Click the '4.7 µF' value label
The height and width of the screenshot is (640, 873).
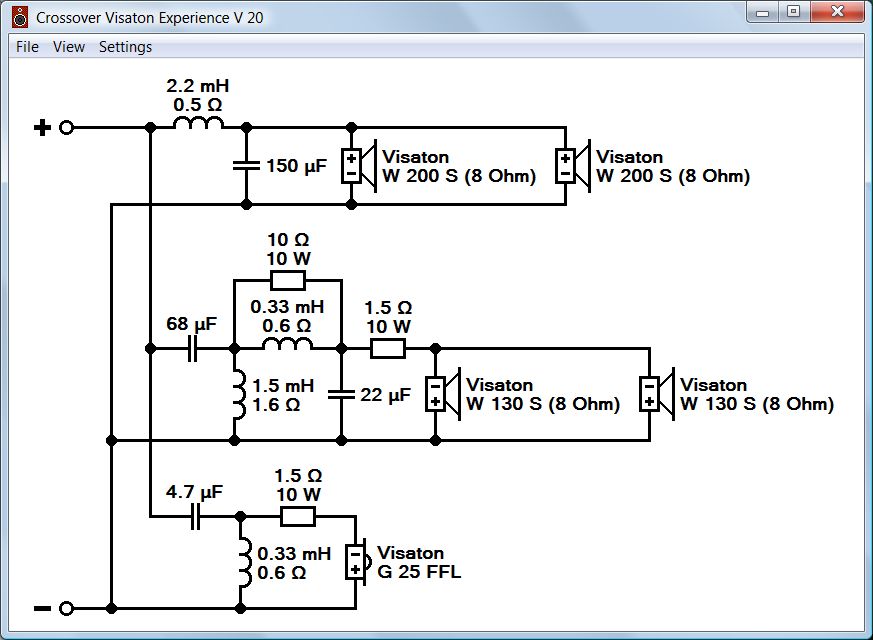(x=194, y=492)
